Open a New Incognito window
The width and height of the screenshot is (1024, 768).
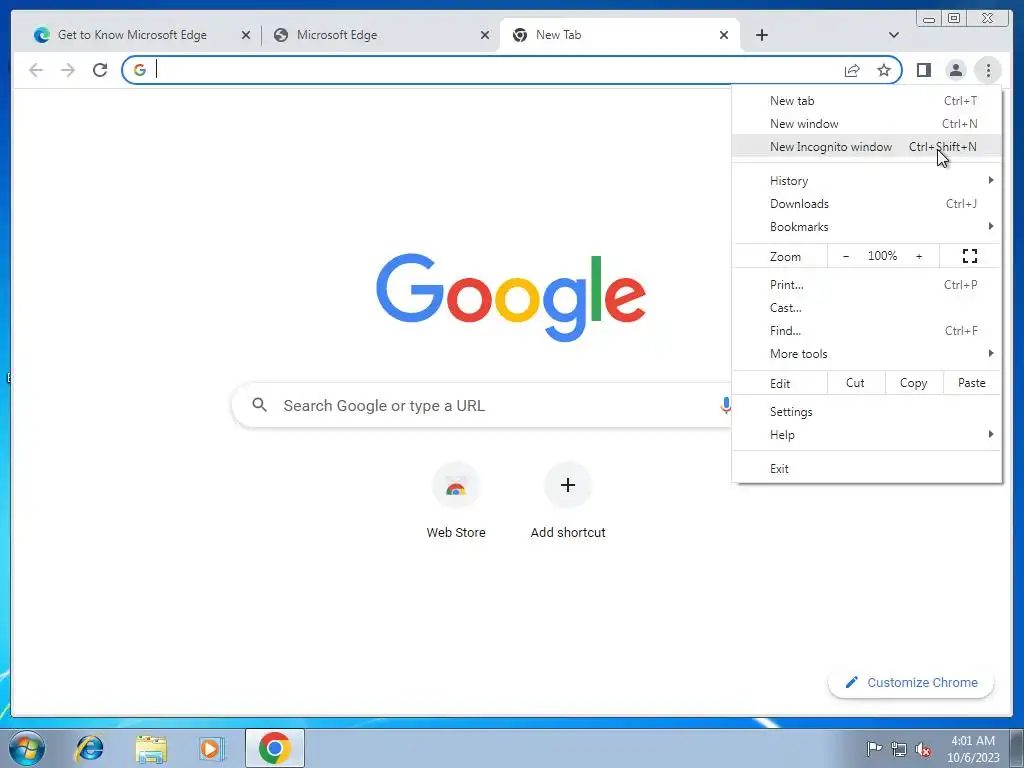click(x=867, y=146)
